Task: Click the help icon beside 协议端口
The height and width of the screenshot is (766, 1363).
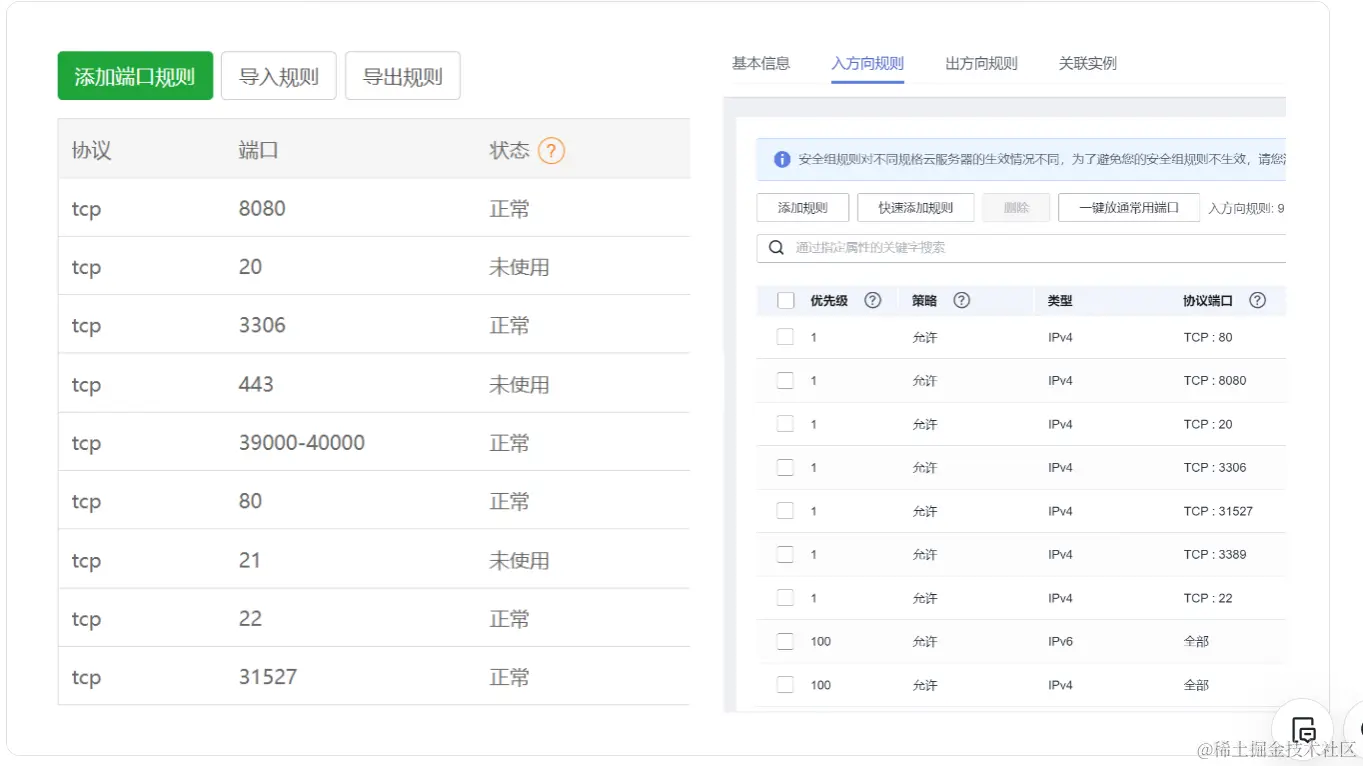Action: click(1257, 300)
